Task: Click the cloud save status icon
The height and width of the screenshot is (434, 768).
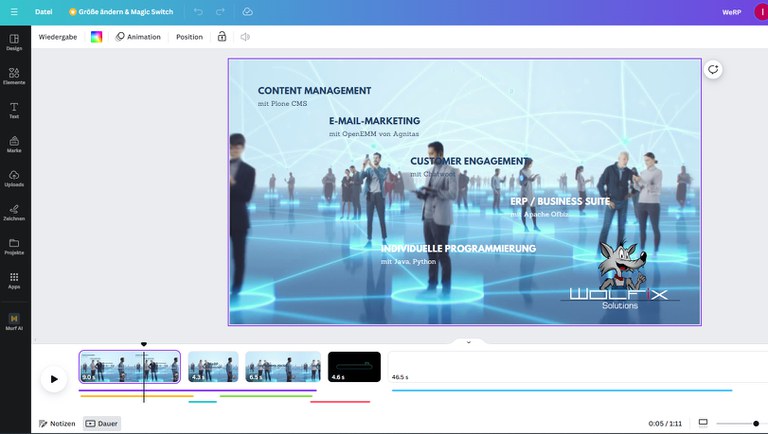Action: tap(247, 11)
